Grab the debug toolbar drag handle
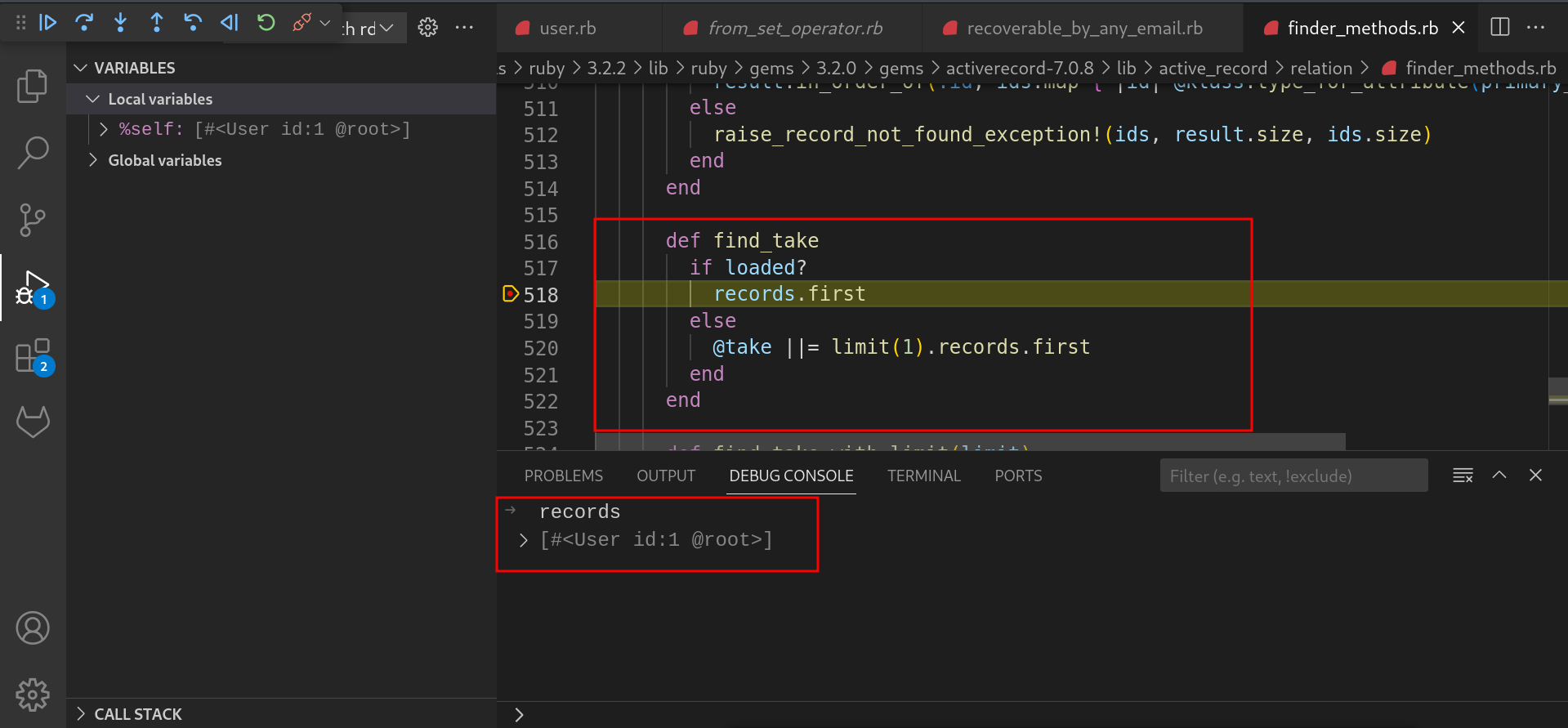This screenshot has width=1568, height=728. pyautogui.click(x=20, y=23)
